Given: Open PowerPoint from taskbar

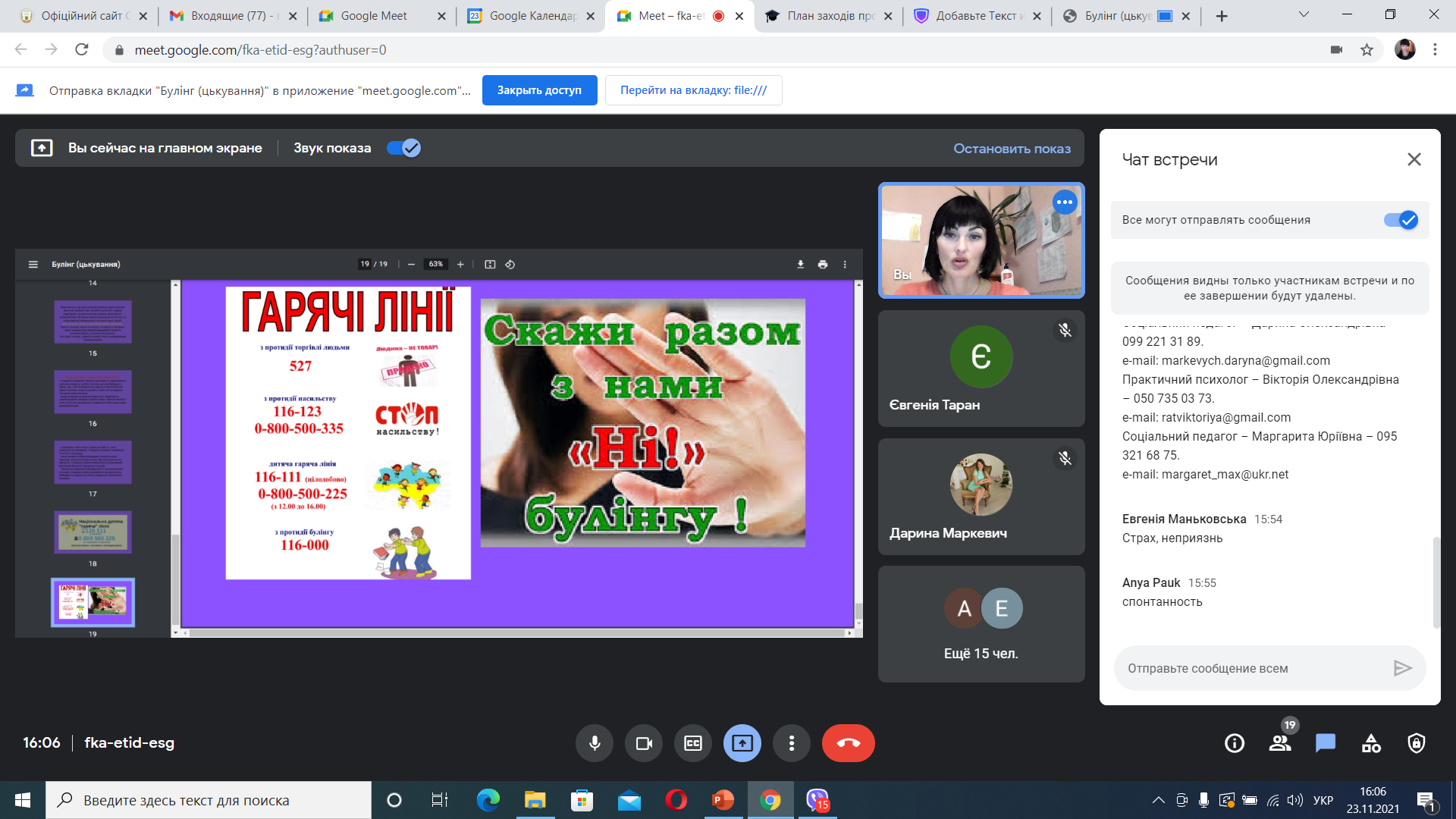Looking at the screenshot, I should (723, 800).
